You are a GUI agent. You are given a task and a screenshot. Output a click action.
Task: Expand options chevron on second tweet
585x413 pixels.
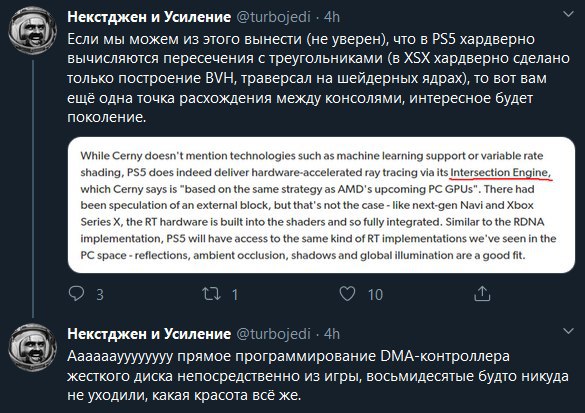pyautogui.click(x=568, y=331)
